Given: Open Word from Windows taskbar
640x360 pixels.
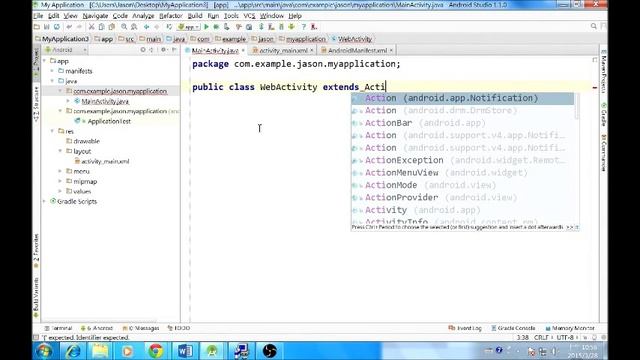Looking at the screenshot, I should (184, 351).
